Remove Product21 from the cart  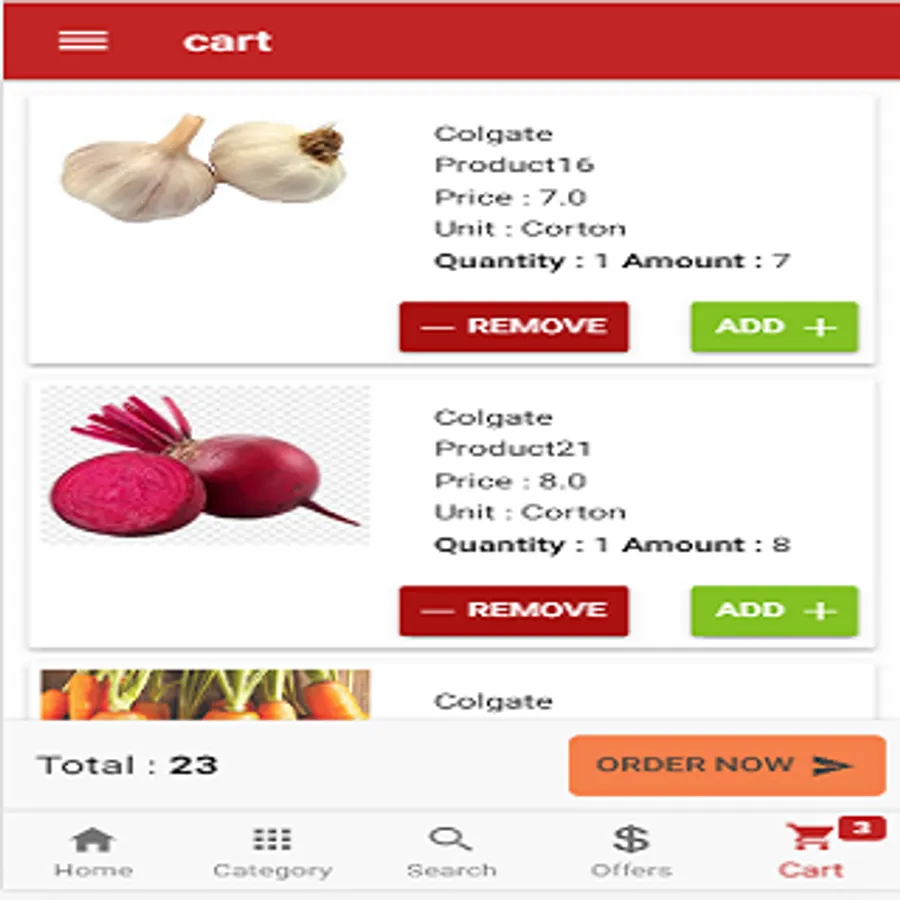click(x=514, y=611)
